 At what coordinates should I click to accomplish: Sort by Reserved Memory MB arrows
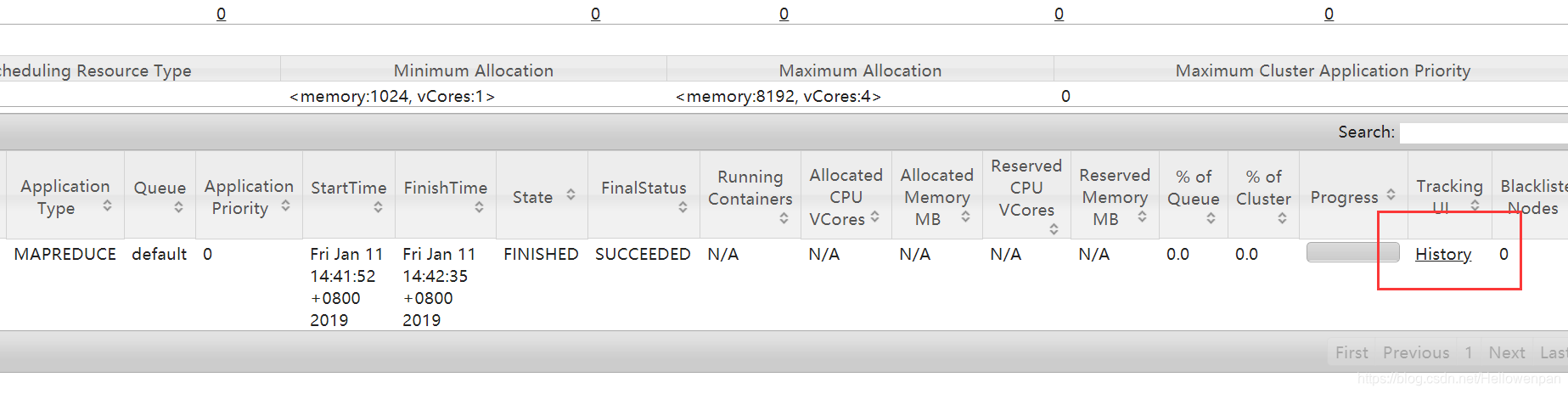pyautogui.click(x=1142, y=217)
